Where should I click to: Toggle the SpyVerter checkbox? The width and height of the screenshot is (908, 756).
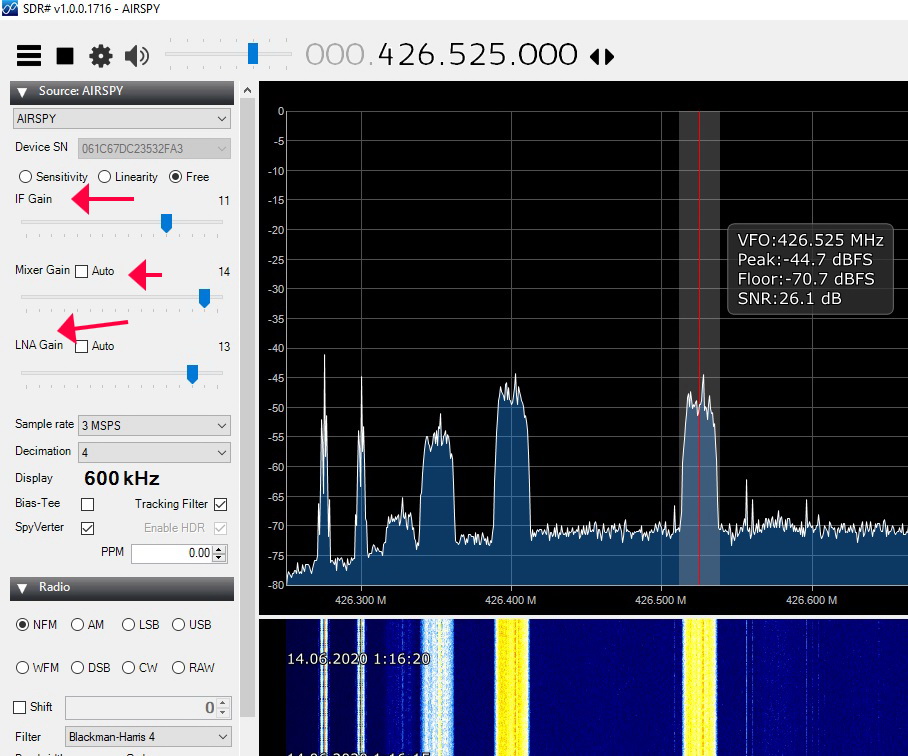(x=87, y=528)
